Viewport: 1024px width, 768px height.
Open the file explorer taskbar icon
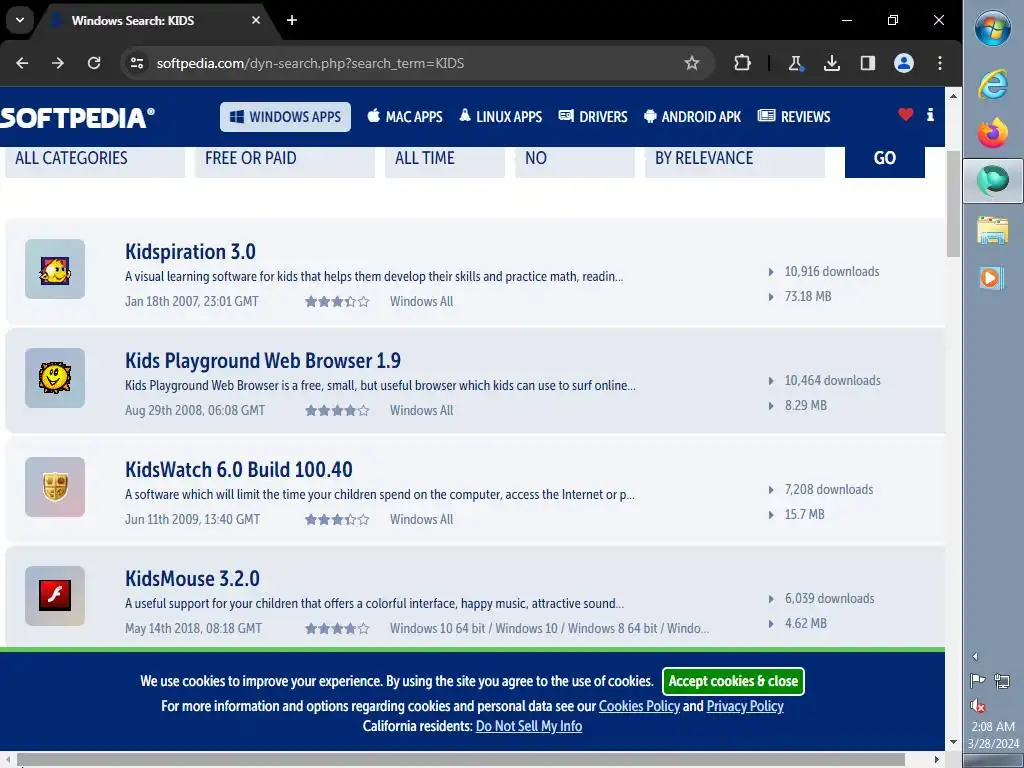pyautogui.click(x=993, y=230)
